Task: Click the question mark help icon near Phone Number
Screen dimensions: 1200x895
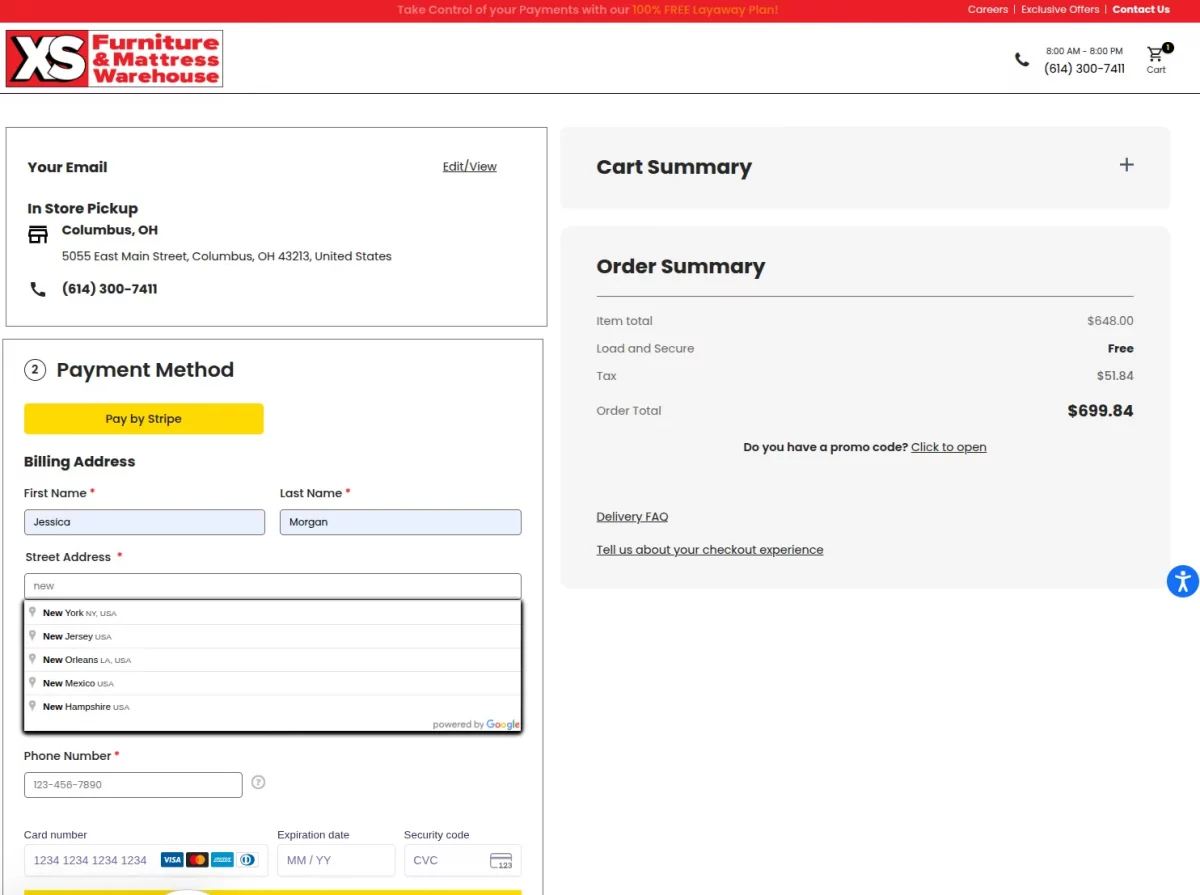Action: pos(258,782)
